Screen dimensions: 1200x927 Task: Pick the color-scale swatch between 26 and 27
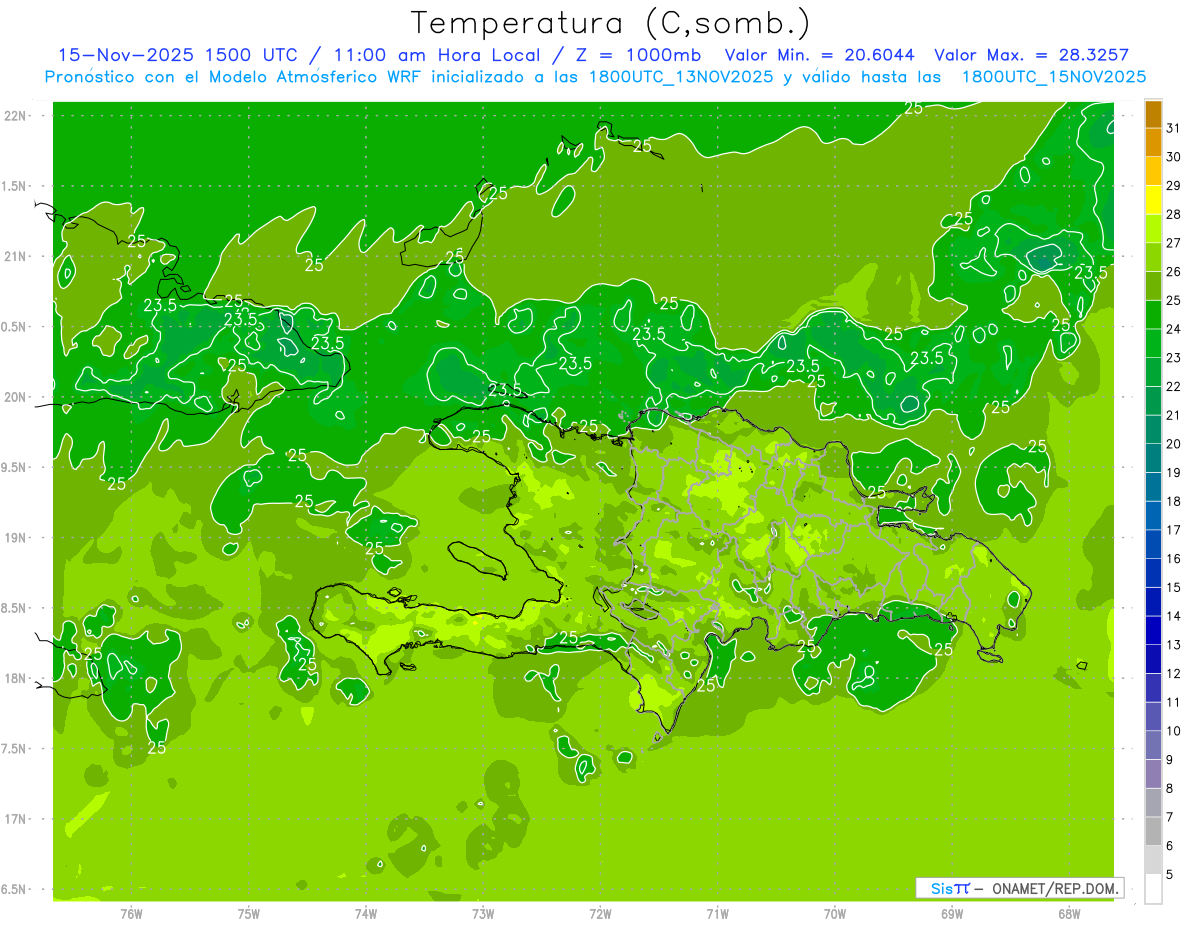[x=1153, y=257]
